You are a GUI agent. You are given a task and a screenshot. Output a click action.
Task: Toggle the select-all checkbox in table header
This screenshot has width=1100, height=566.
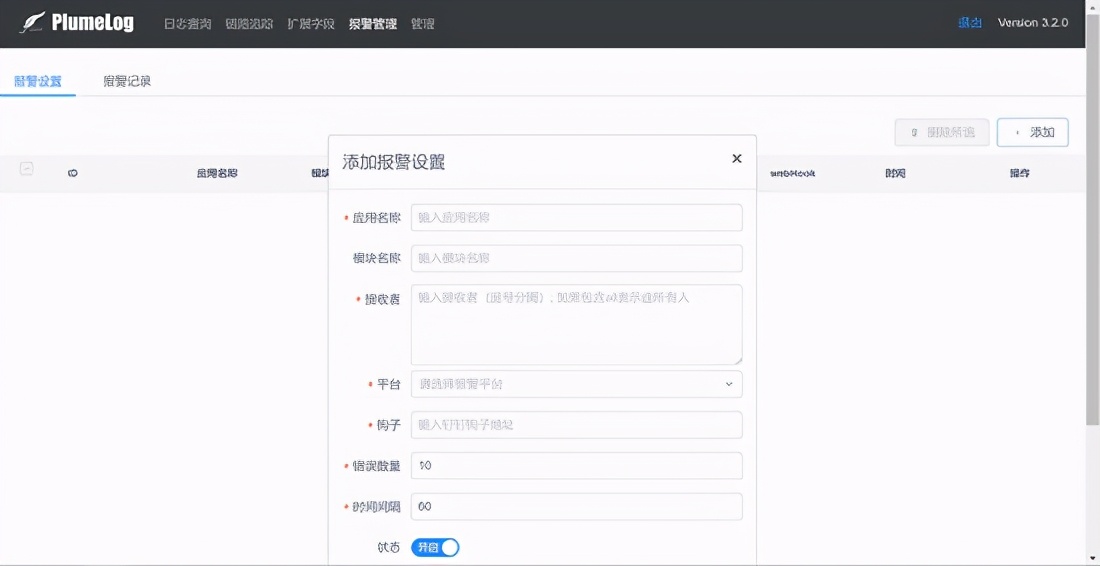[26, 168]
